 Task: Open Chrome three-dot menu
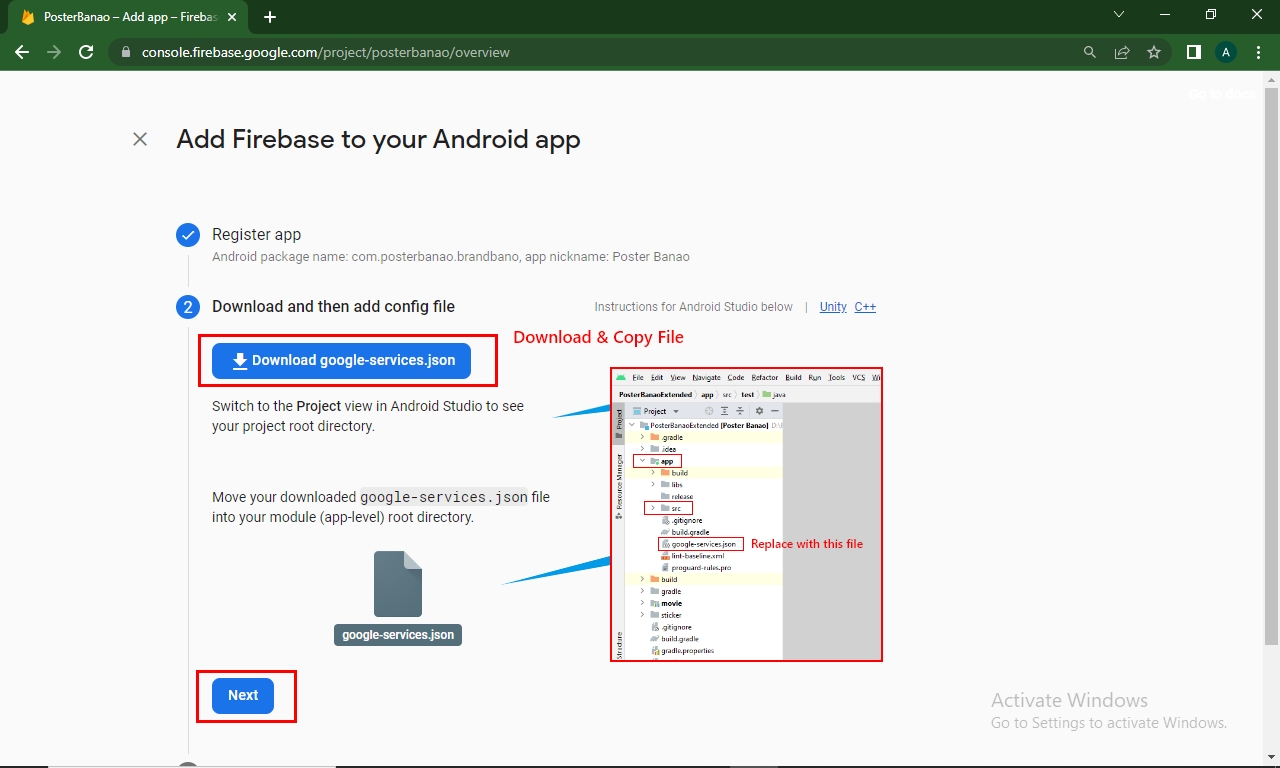(1259, 52)
